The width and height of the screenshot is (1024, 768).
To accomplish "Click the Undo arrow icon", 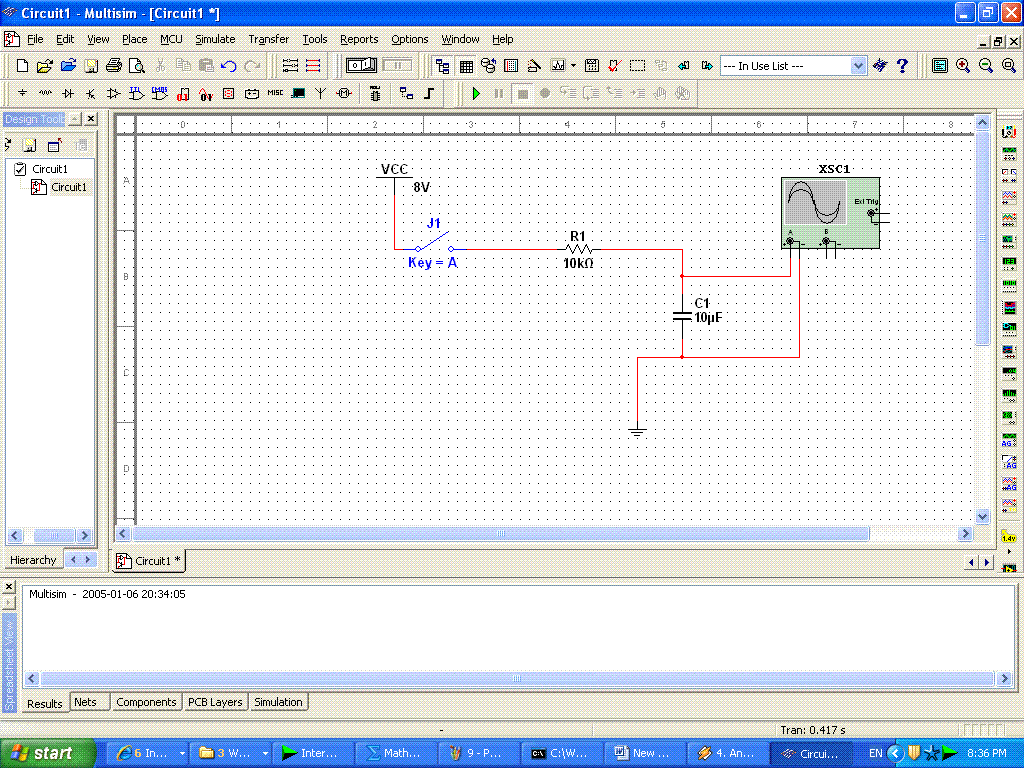I will pyautogui.click(x=229, y=65).
